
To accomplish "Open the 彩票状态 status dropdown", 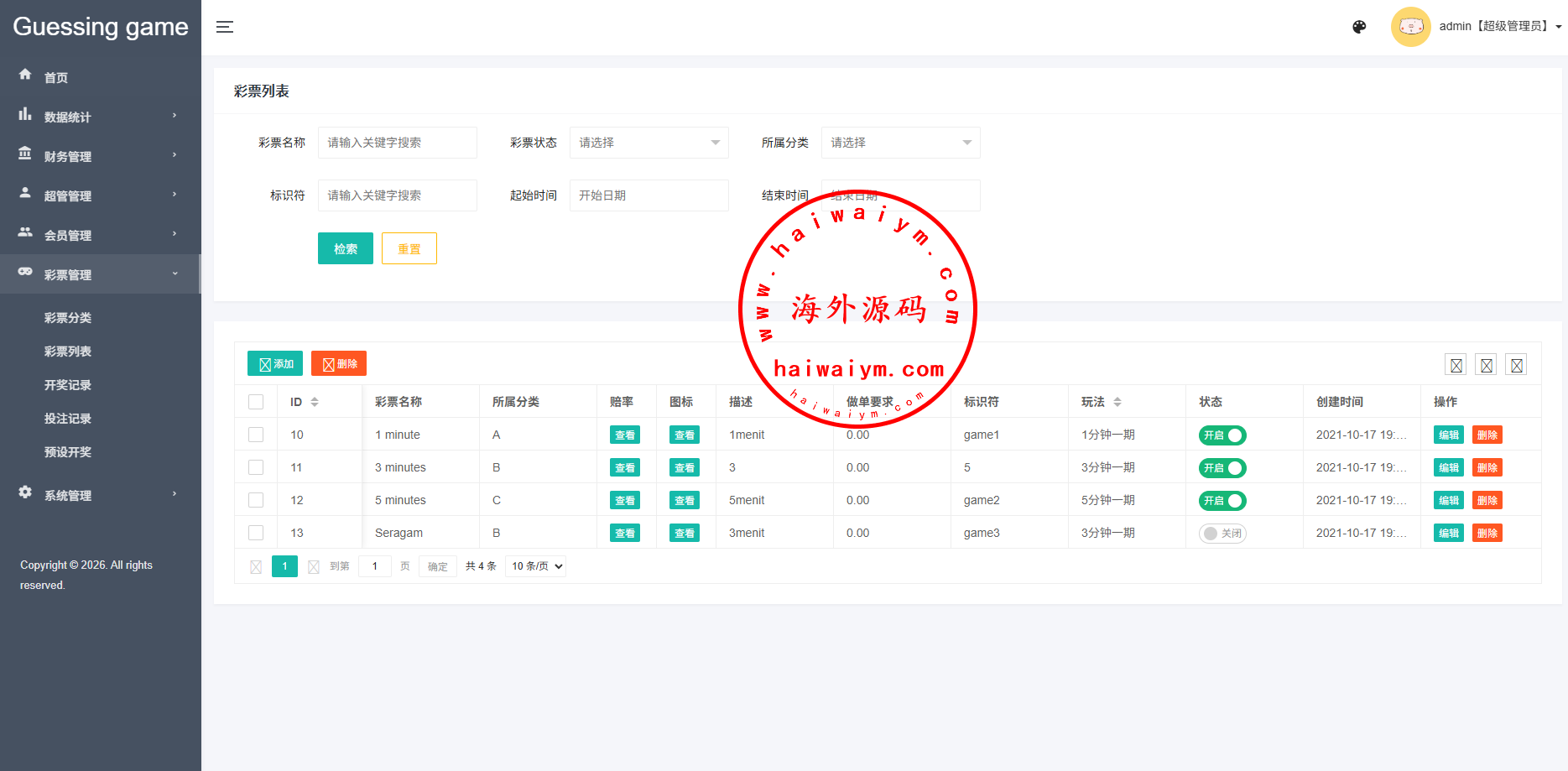I will pos(649,143).
